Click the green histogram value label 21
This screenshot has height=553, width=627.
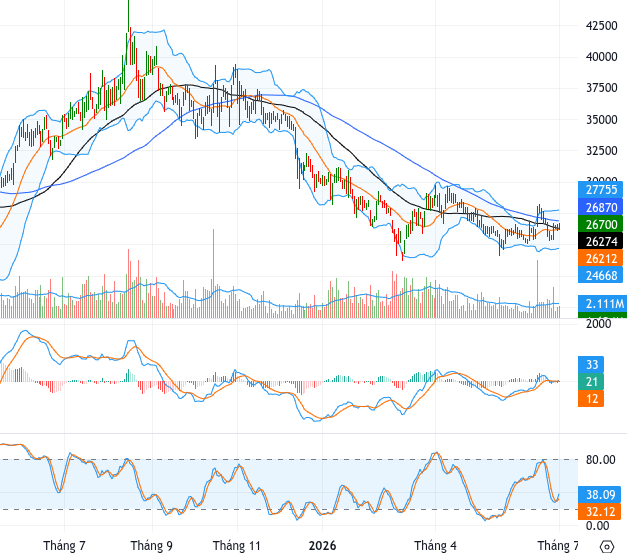click(x=591, y=381)
